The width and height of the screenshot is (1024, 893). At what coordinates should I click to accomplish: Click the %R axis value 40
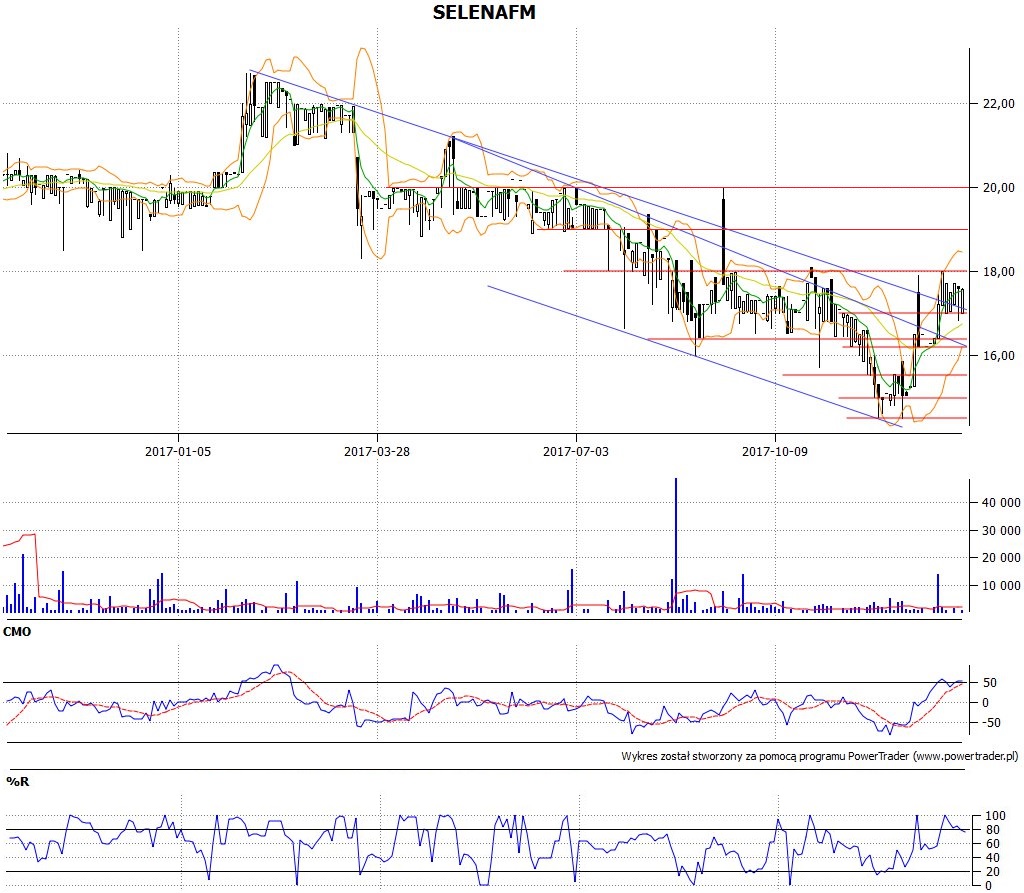pos(992,858)
